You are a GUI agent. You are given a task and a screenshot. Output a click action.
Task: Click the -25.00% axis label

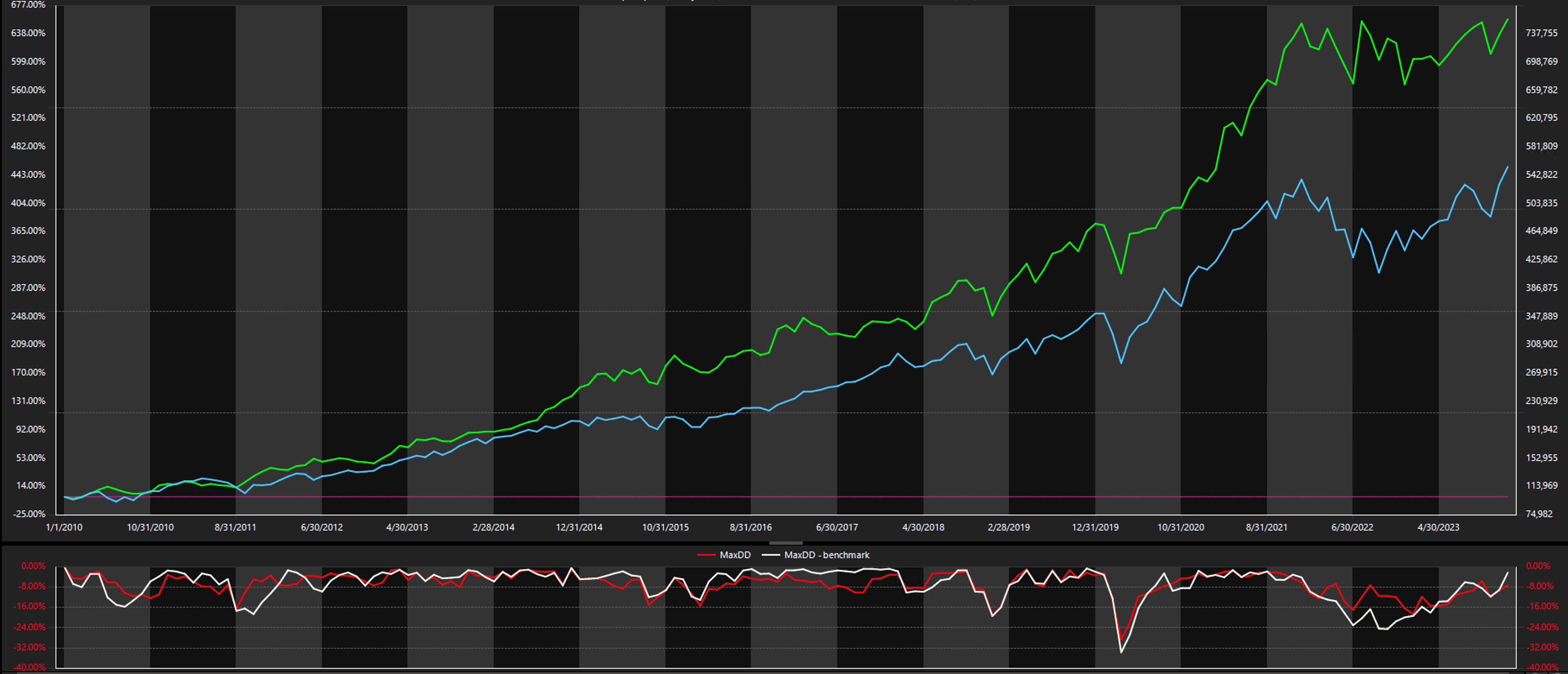tap(29, 514)
